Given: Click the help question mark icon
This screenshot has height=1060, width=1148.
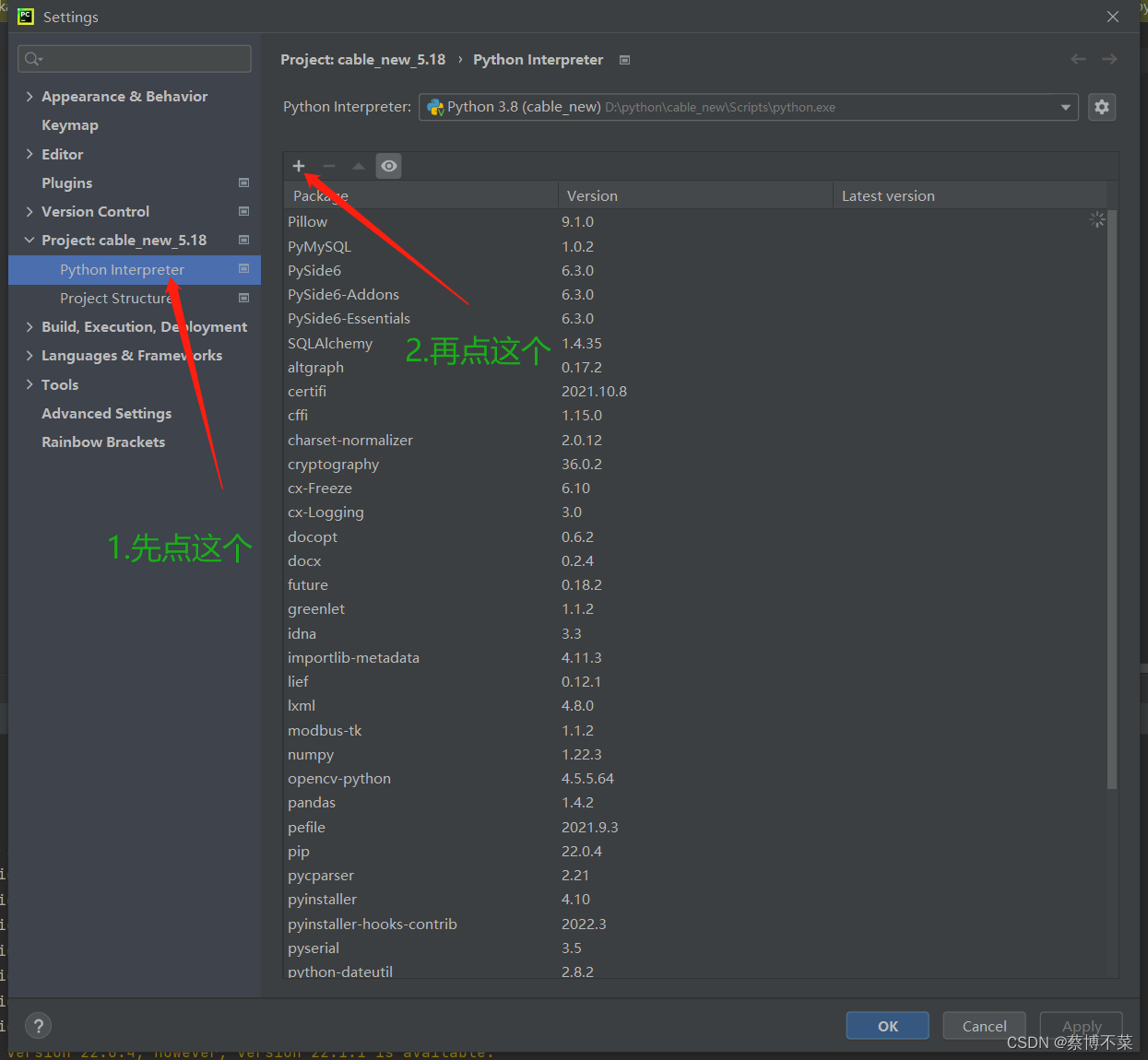Looking at the screenshot, I should coord(38,1026).
